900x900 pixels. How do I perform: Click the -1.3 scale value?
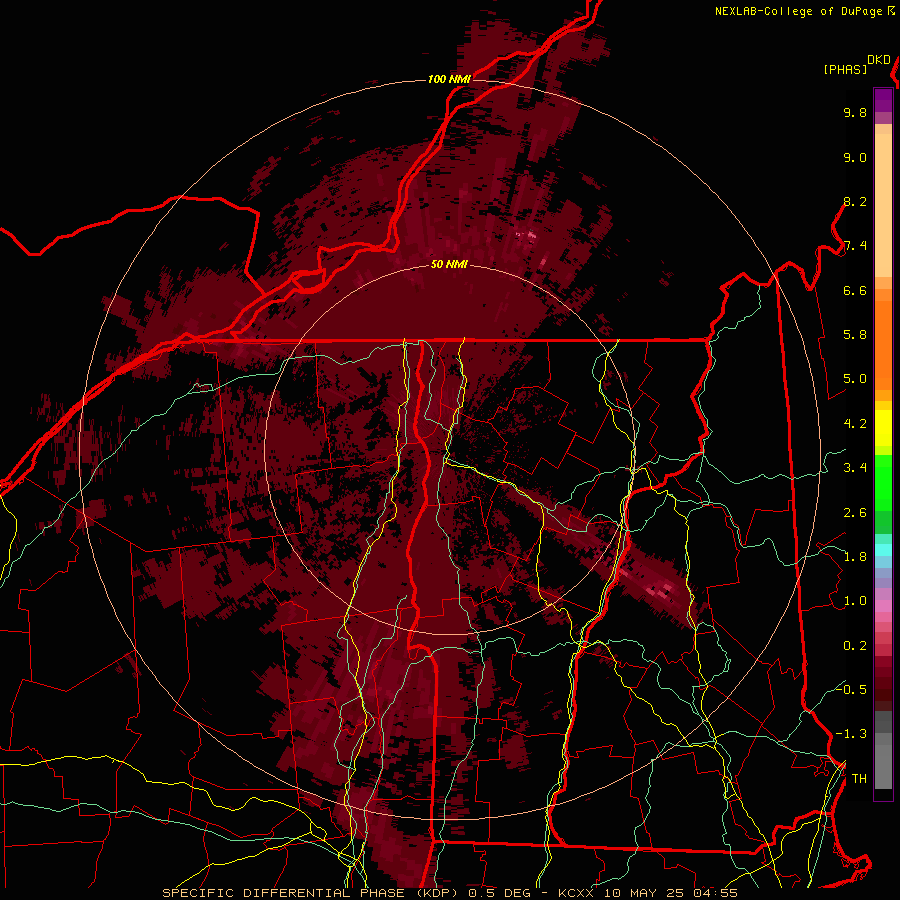[851, 734]
